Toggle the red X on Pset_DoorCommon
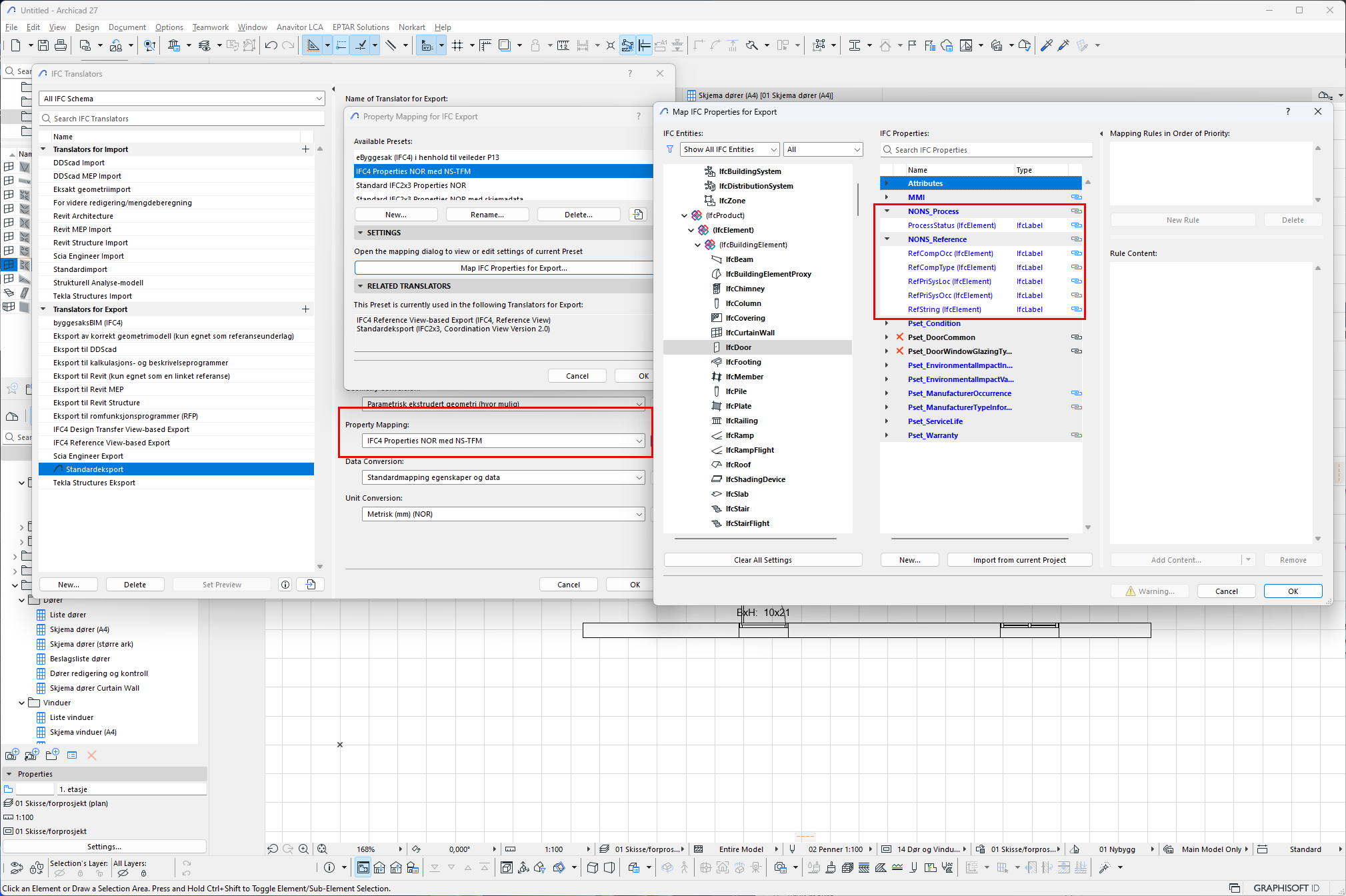 (x=900, y=337)
